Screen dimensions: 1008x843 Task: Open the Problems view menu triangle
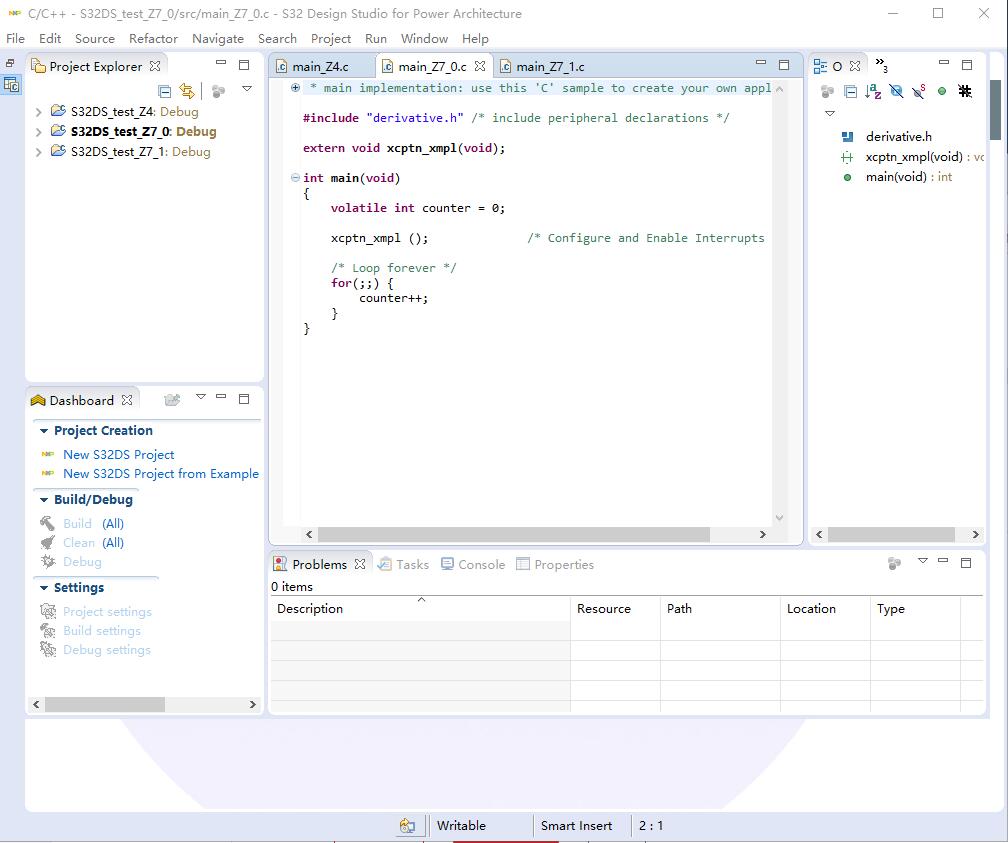point(923,561)
